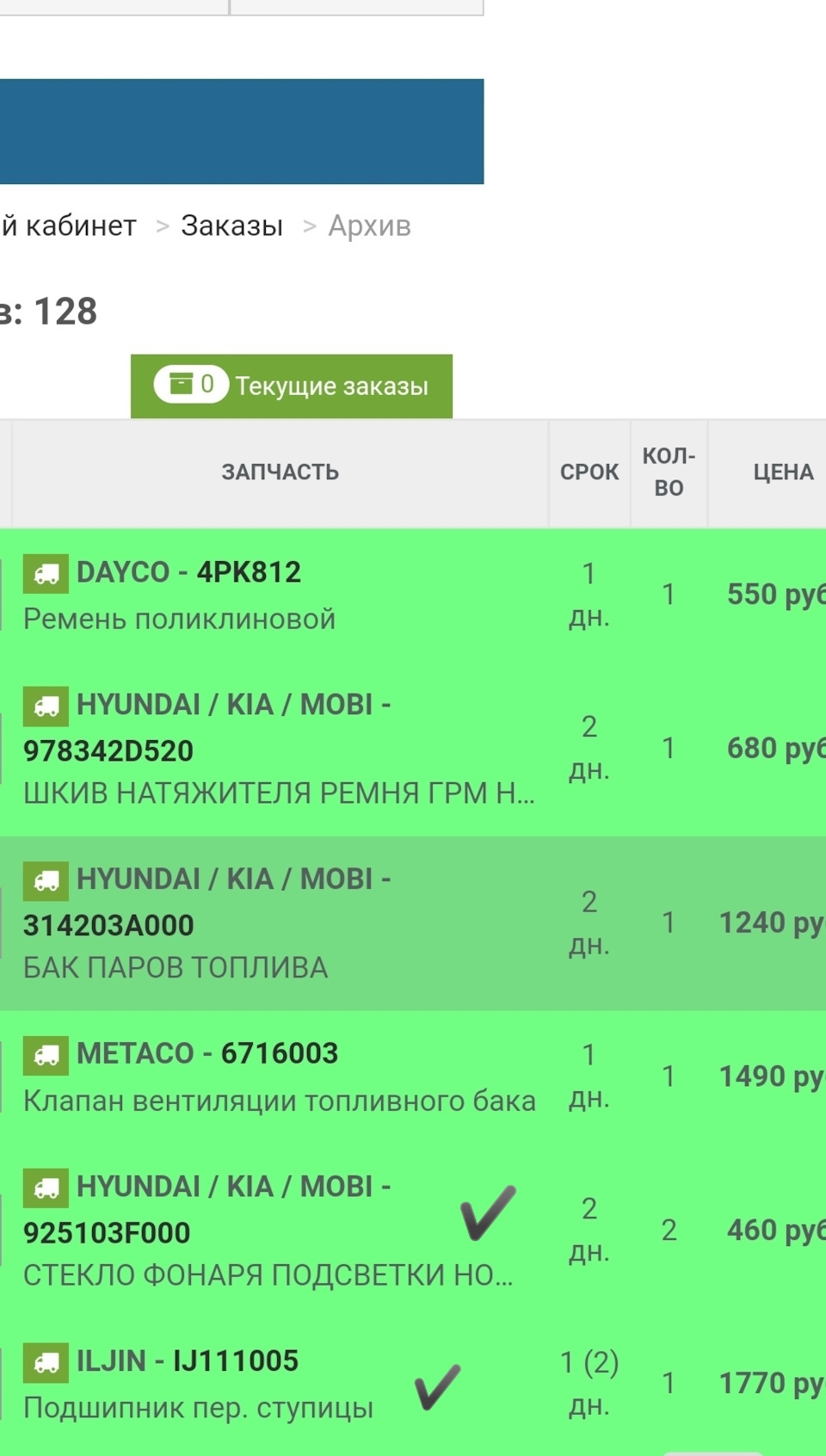Click the truck icon for part 925103F000
826x1456 pixels.
[46, 1187]
